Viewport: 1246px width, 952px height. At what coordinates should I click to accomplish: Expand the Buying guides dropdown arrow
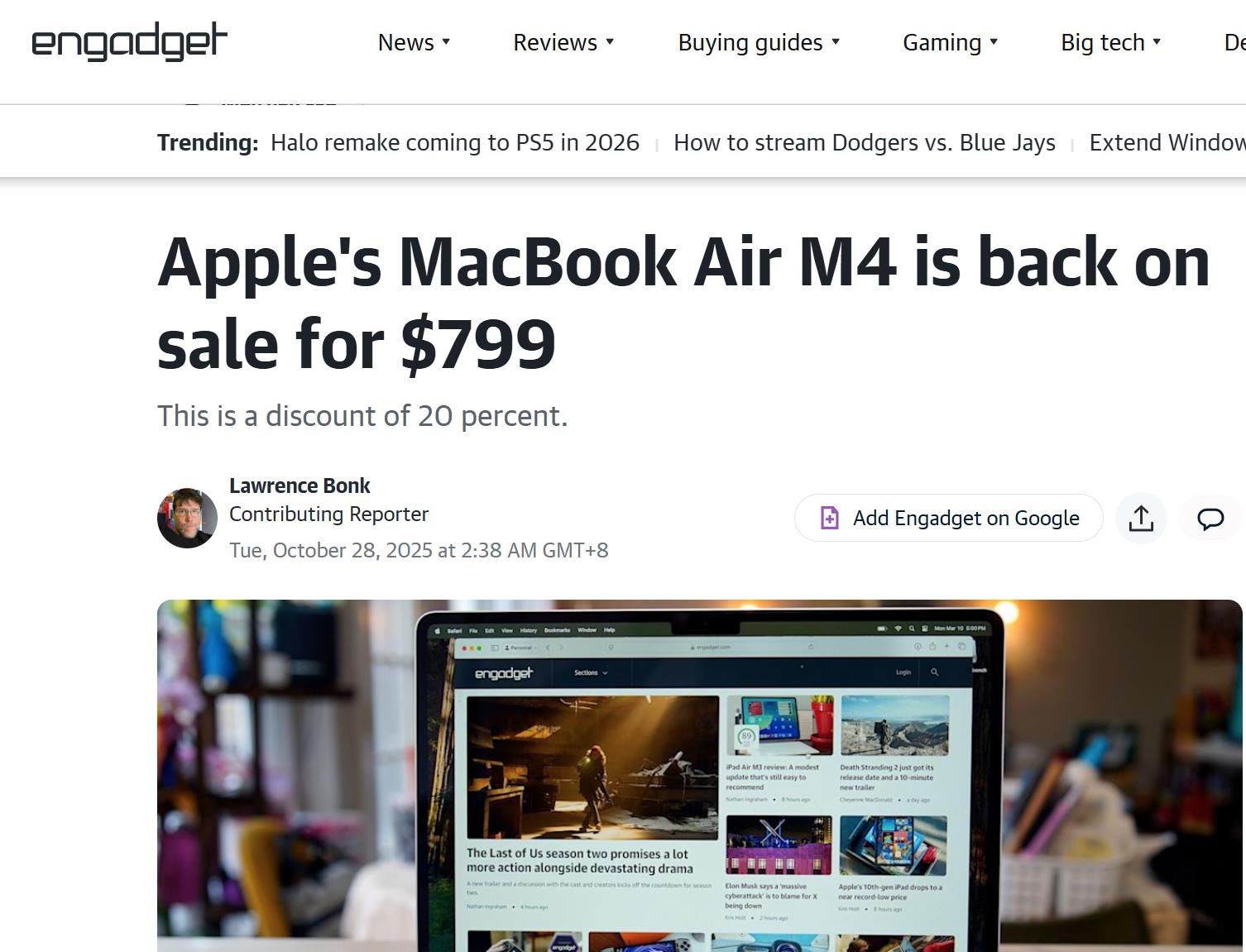coord(836,41)
